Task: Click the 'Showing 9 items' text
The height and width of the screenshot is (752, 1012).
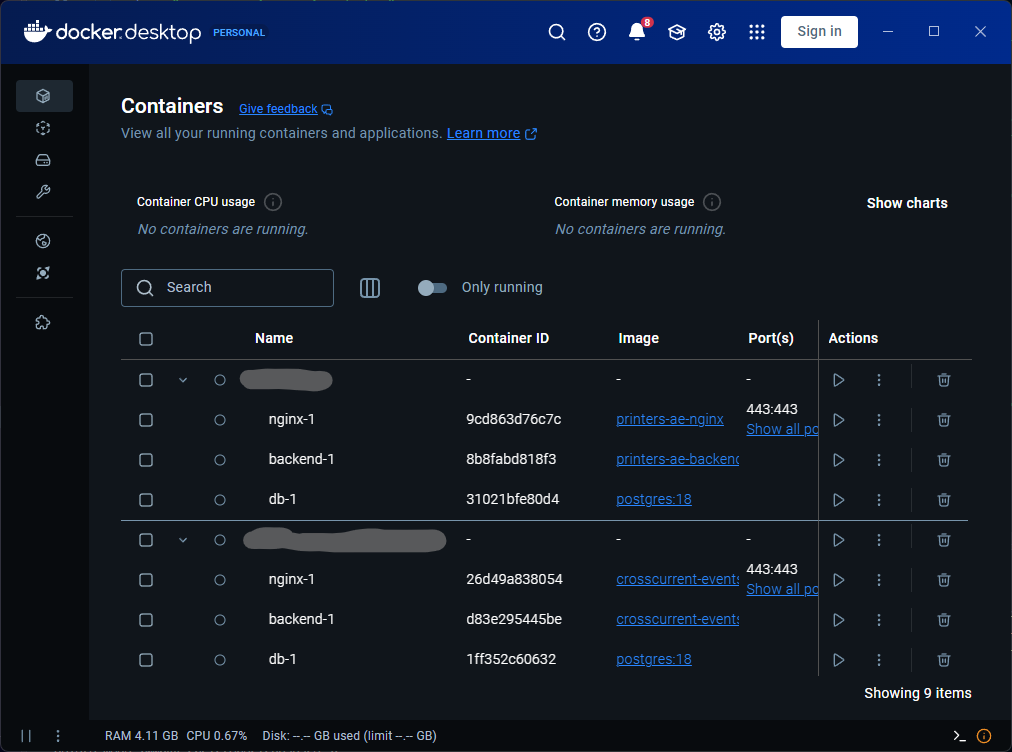Action: pyautogui.click(x=918, y=693)
